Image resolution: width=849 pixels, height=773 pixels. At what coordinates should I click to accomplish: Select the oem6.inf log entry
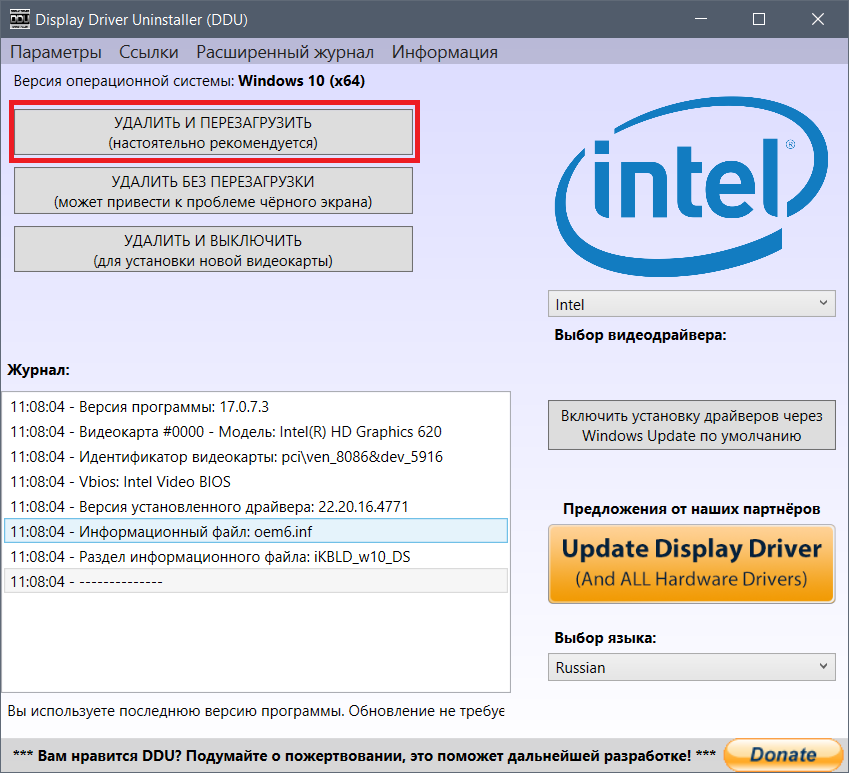click(255, 531)
